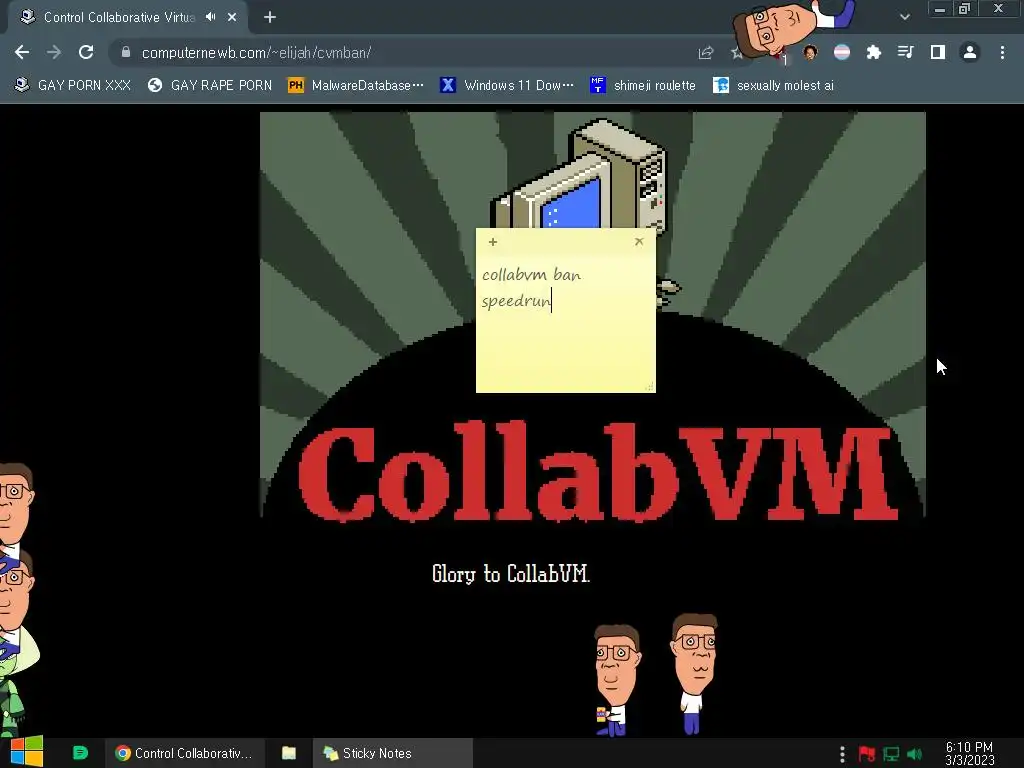Open the Extensions puzzle piece menu
Viewport: 1024px width, 768px height.
[874, 52]
